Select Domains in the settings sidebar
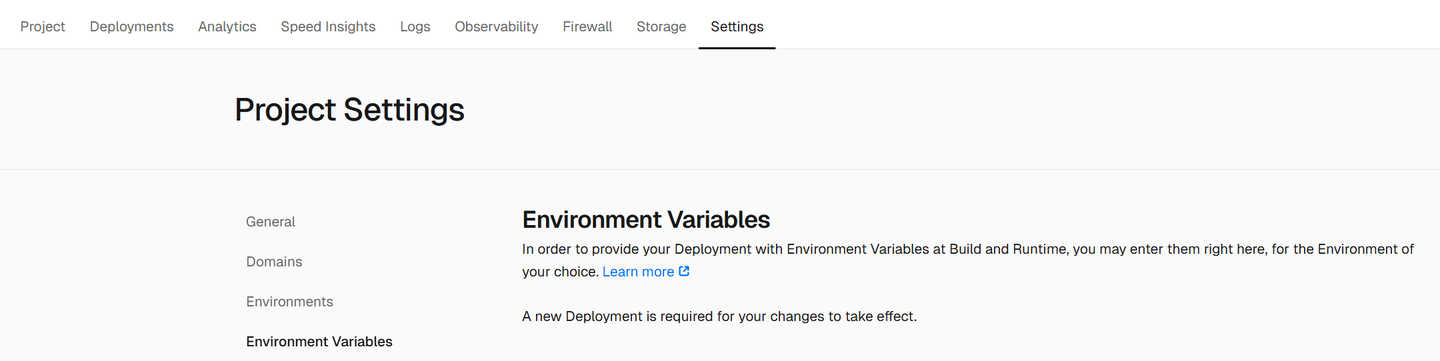Image resolution: width=1440 pixels, height=361 pixels. click(x=274, y=262)
